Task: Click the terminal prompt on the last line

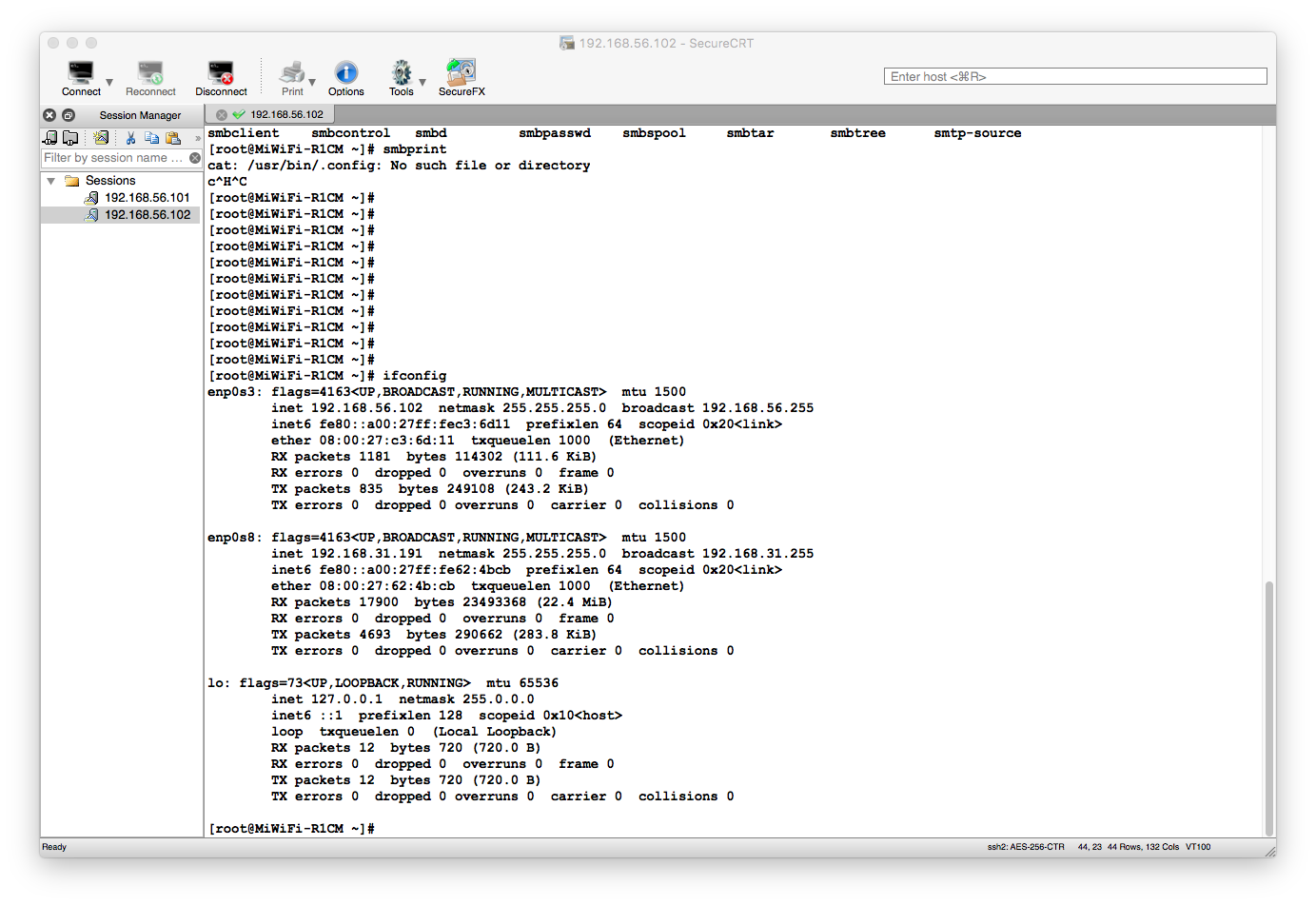Action: [291, 829]
